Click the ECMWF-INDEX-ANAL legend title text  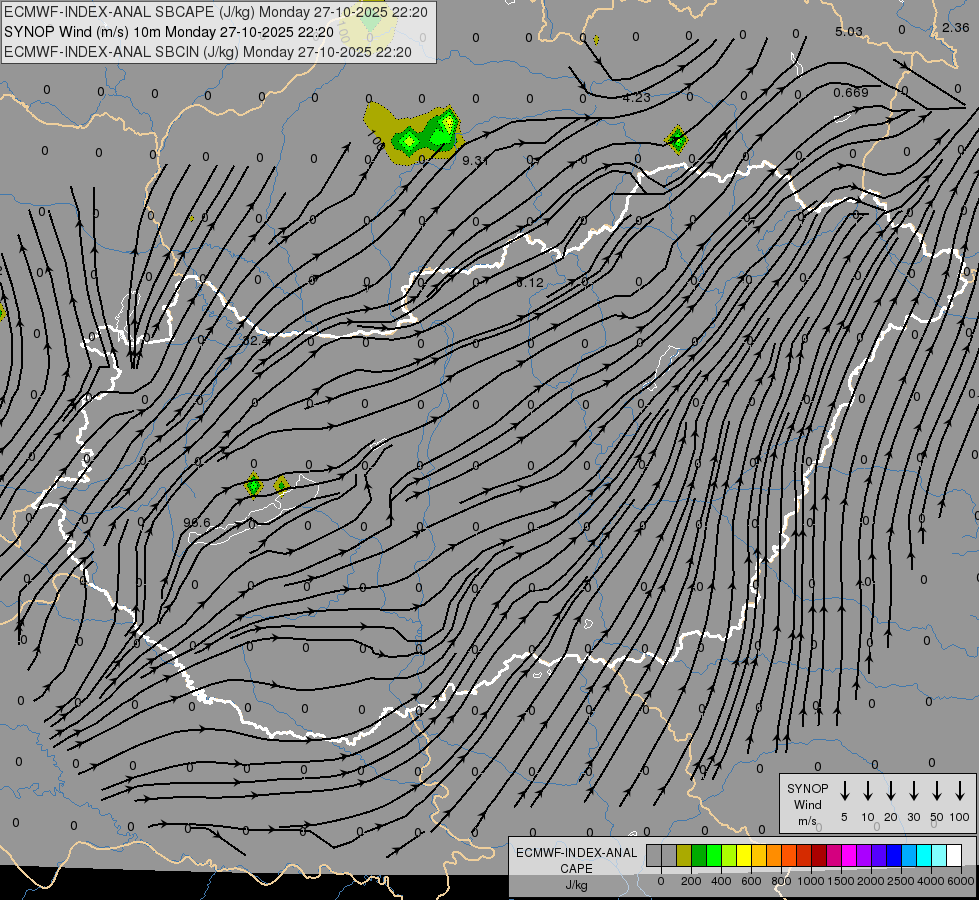[x=576, y=853]
